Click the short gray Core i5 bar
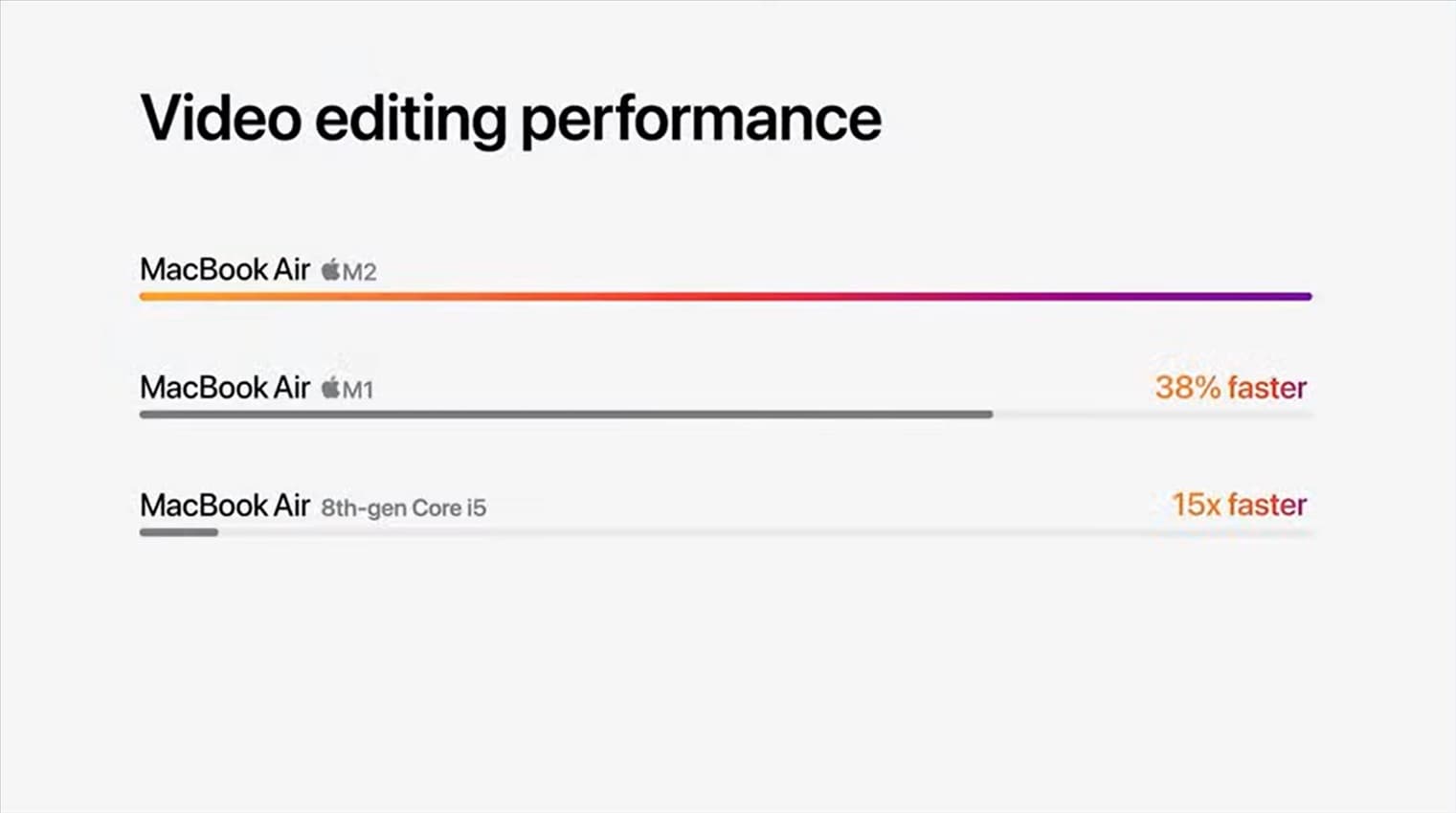Viewport: 1456px width, 813px height. 179,532
